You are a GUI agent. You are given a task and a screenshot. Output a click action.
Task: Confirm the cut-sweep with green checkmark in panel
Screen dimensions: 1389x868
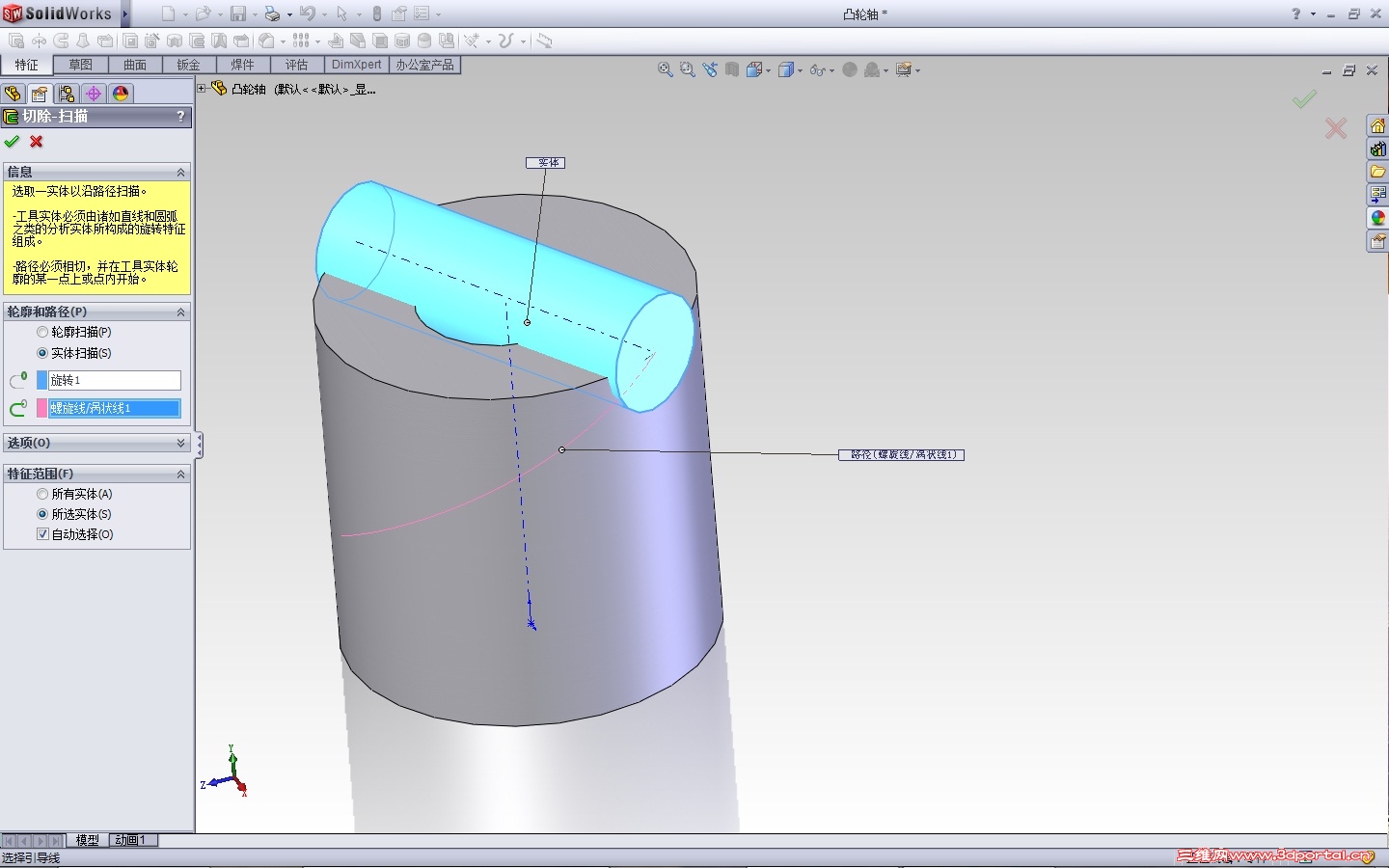(x=12, y=142)
